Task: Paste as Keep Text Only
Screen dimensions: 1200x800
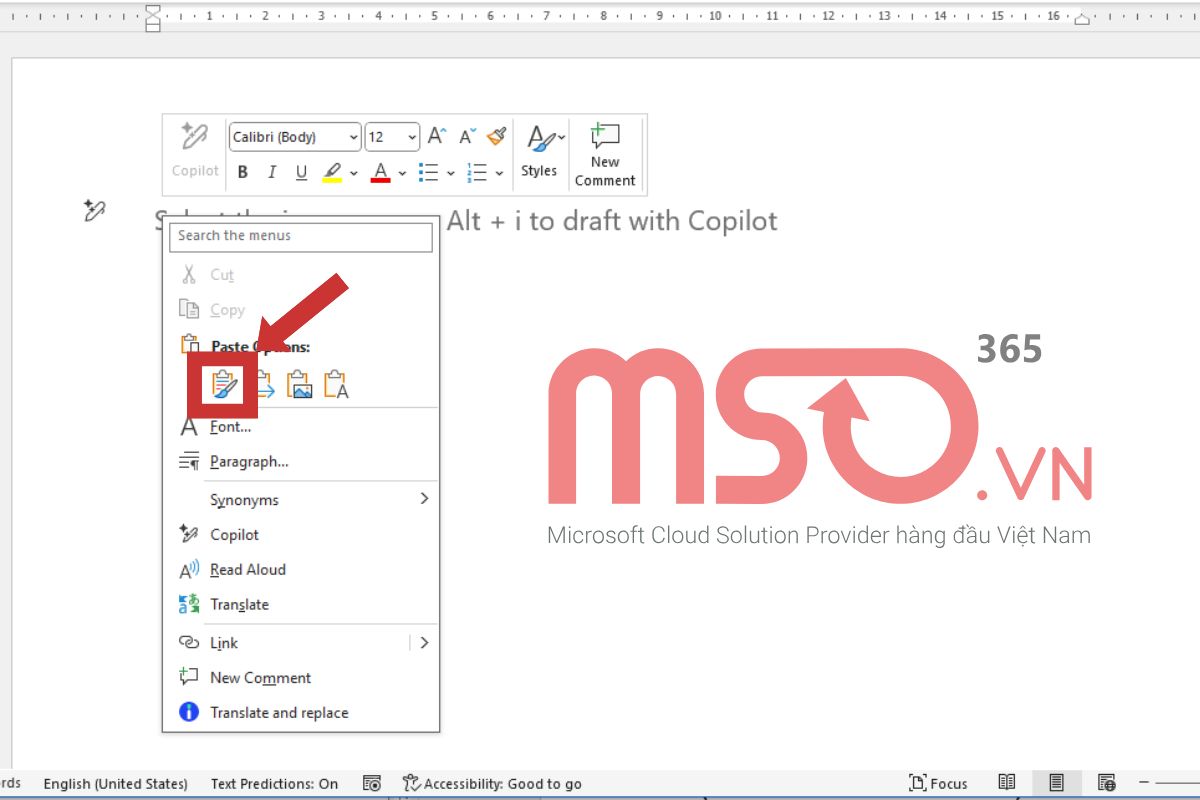Action: tap(337, 384)
